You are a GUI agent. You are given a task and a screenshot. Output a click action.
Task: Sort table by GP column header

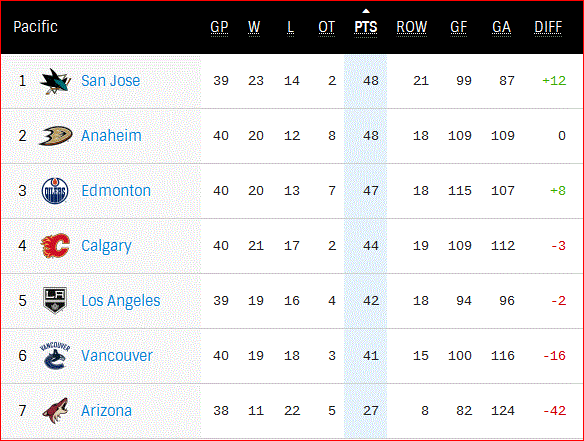[x=219, y=27]
